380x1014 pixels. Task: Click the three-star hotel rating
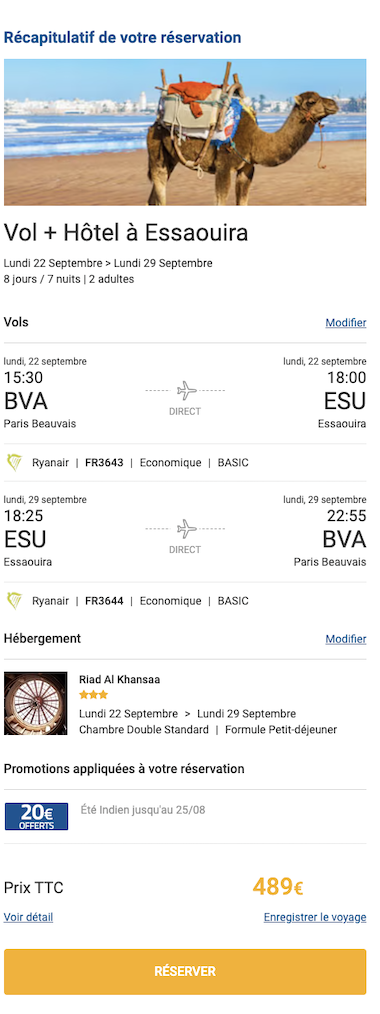(x=93, y=695)
